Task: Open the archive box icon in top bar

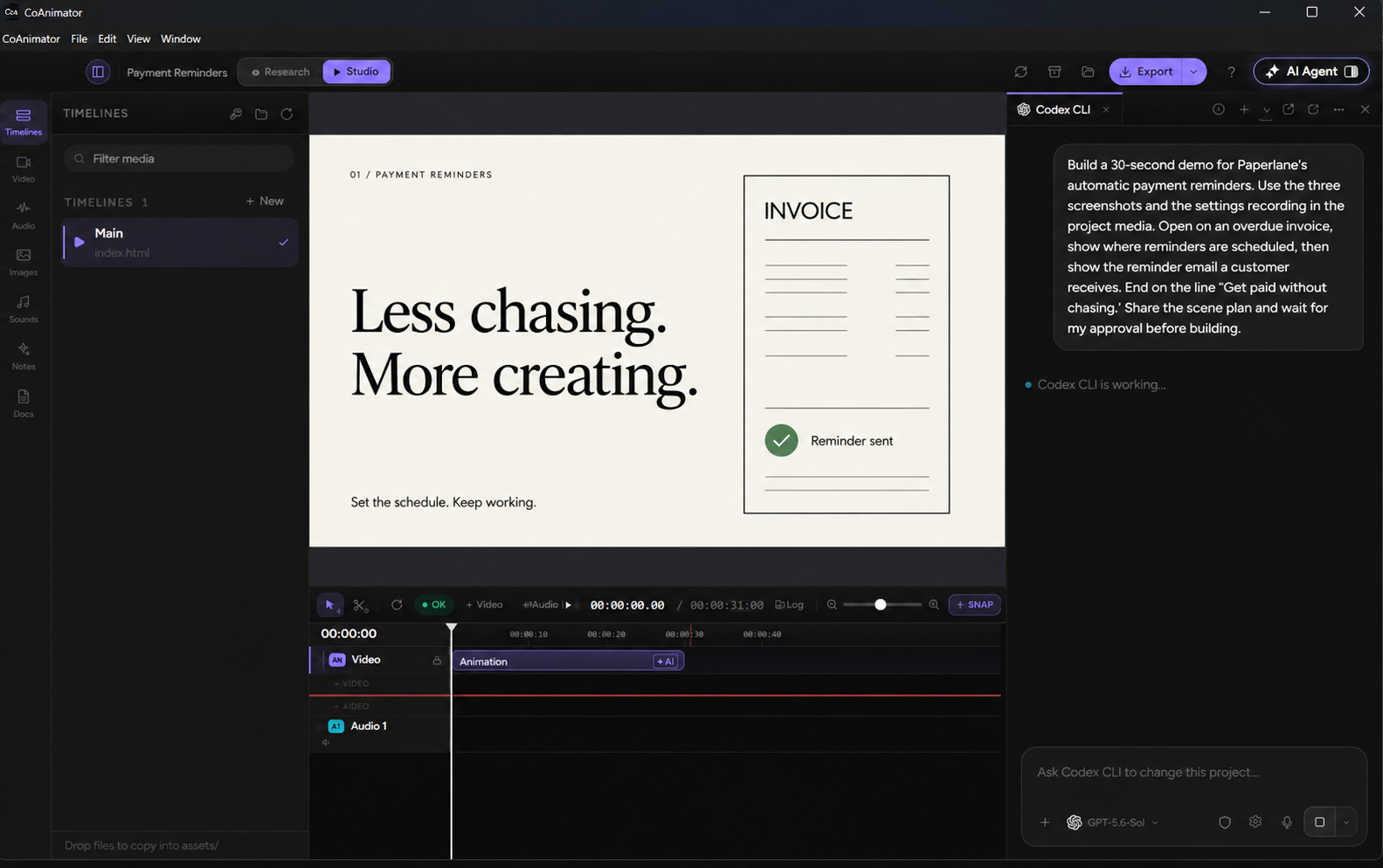Action: pos(1055,72)
